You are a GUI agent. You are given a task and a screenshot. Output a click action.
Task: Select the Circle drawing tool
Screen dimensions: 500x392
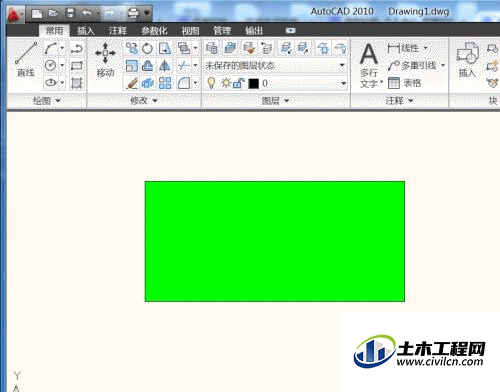coord(50,65)
